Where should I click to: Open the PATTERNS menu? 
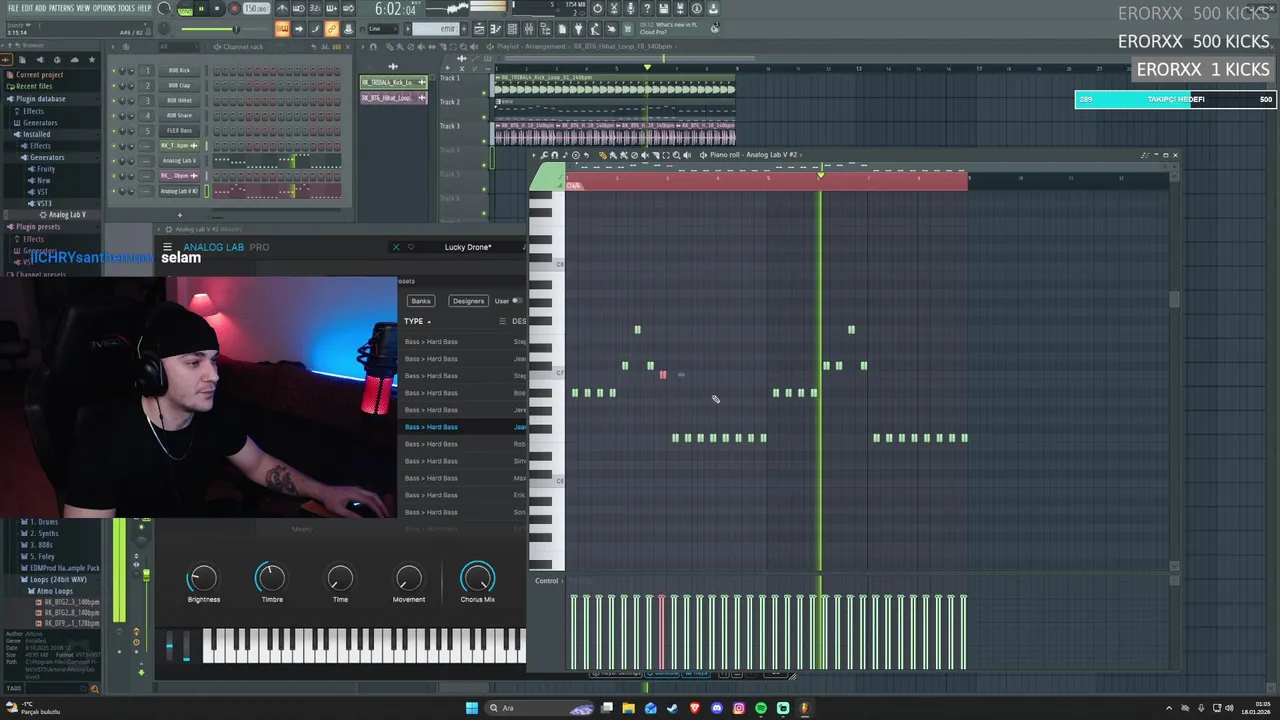coord(61,8)
